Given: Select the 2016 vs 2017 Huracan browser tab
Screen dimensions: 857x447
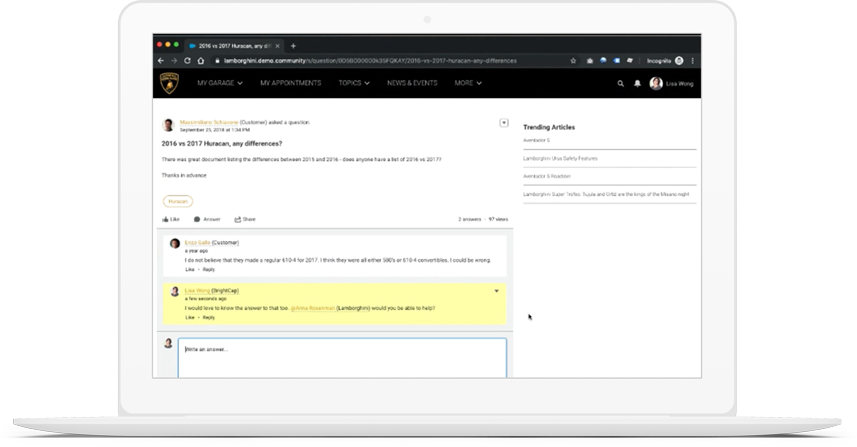Looking at the screenshot, I should (x=234, y=46).
